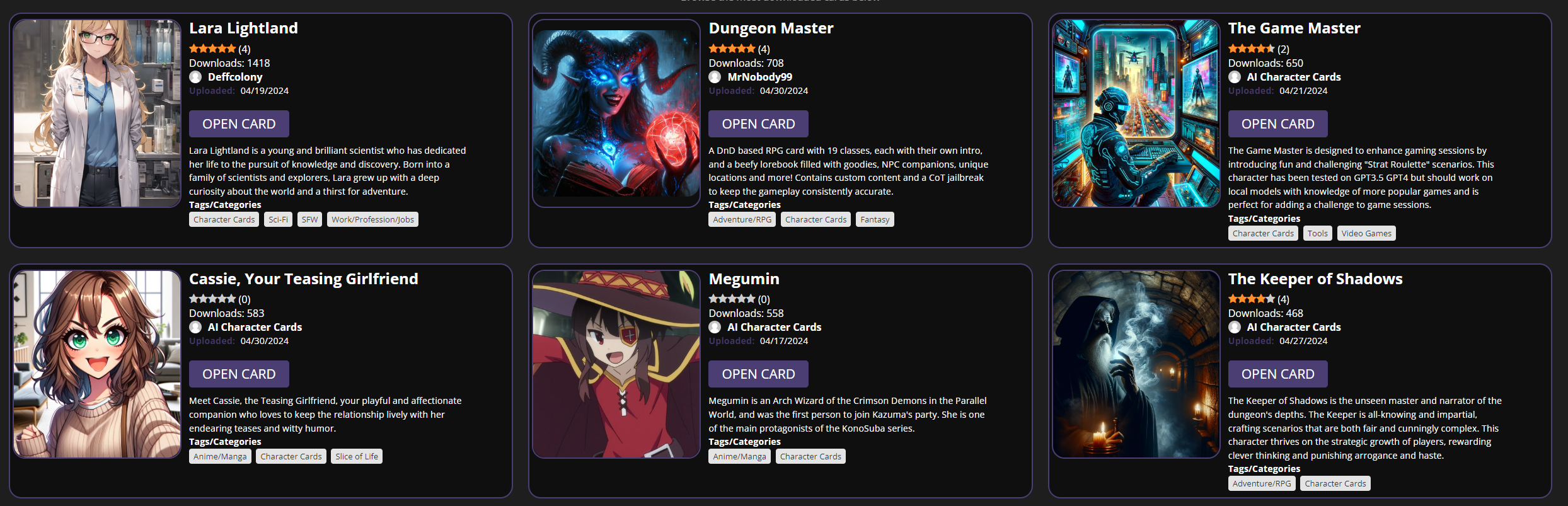Open the Lara Lightland card
This screenshot has width=1568, height=506.
pos(239,124)
